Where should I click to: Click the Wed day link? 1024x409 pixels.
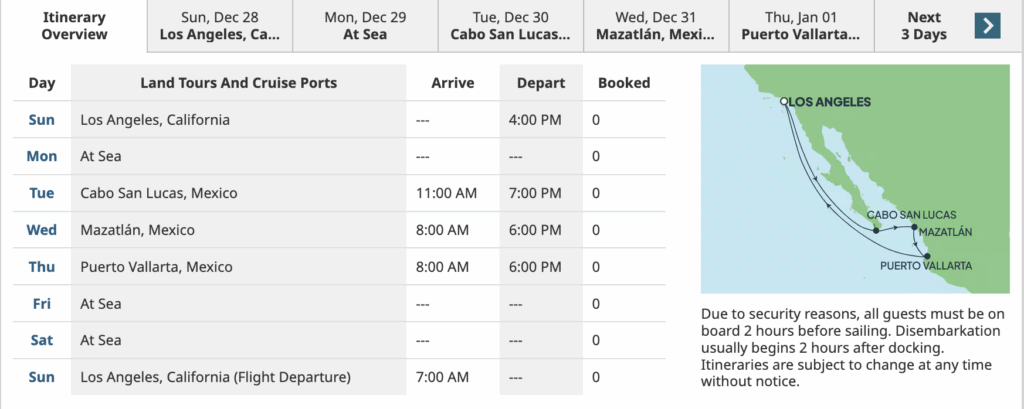point(42,230)
